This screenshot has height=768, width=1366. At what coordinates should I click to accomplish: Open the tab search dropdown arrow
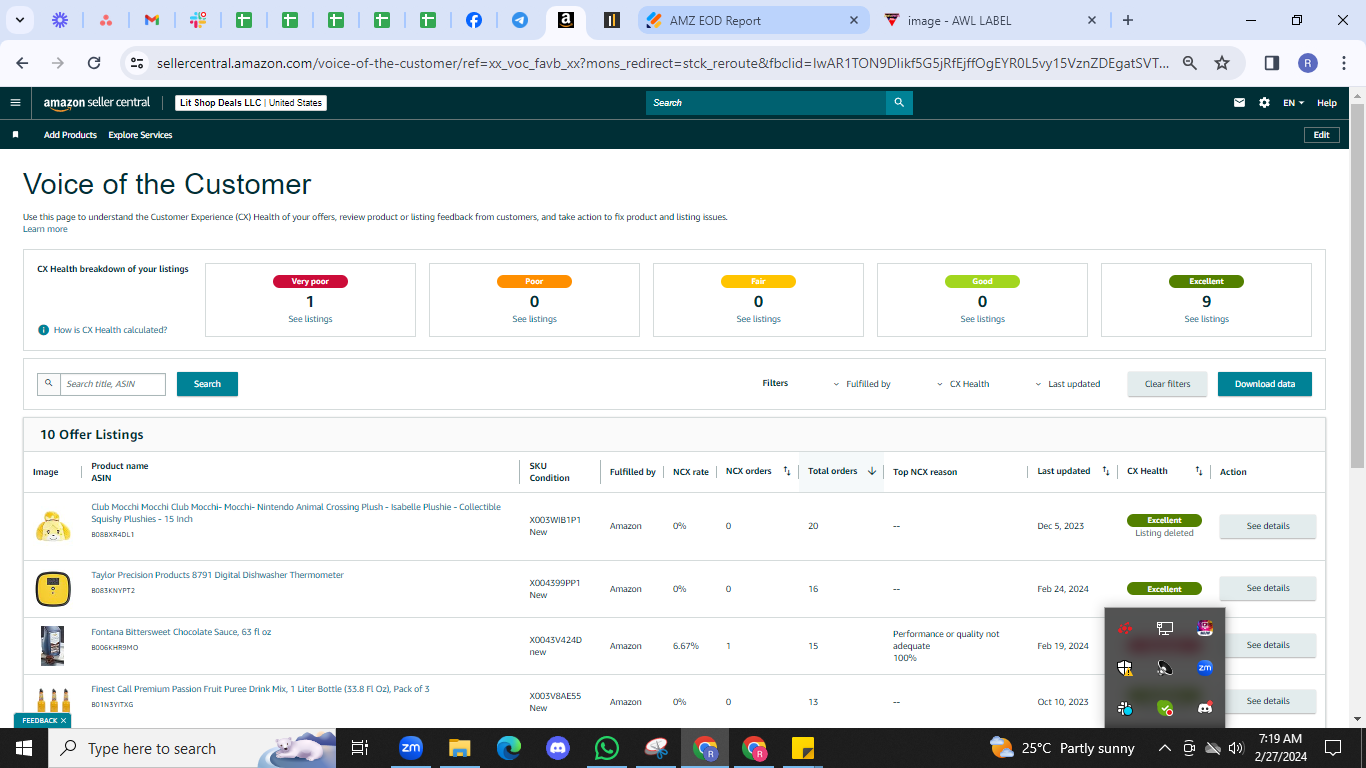tap(21, 20)
